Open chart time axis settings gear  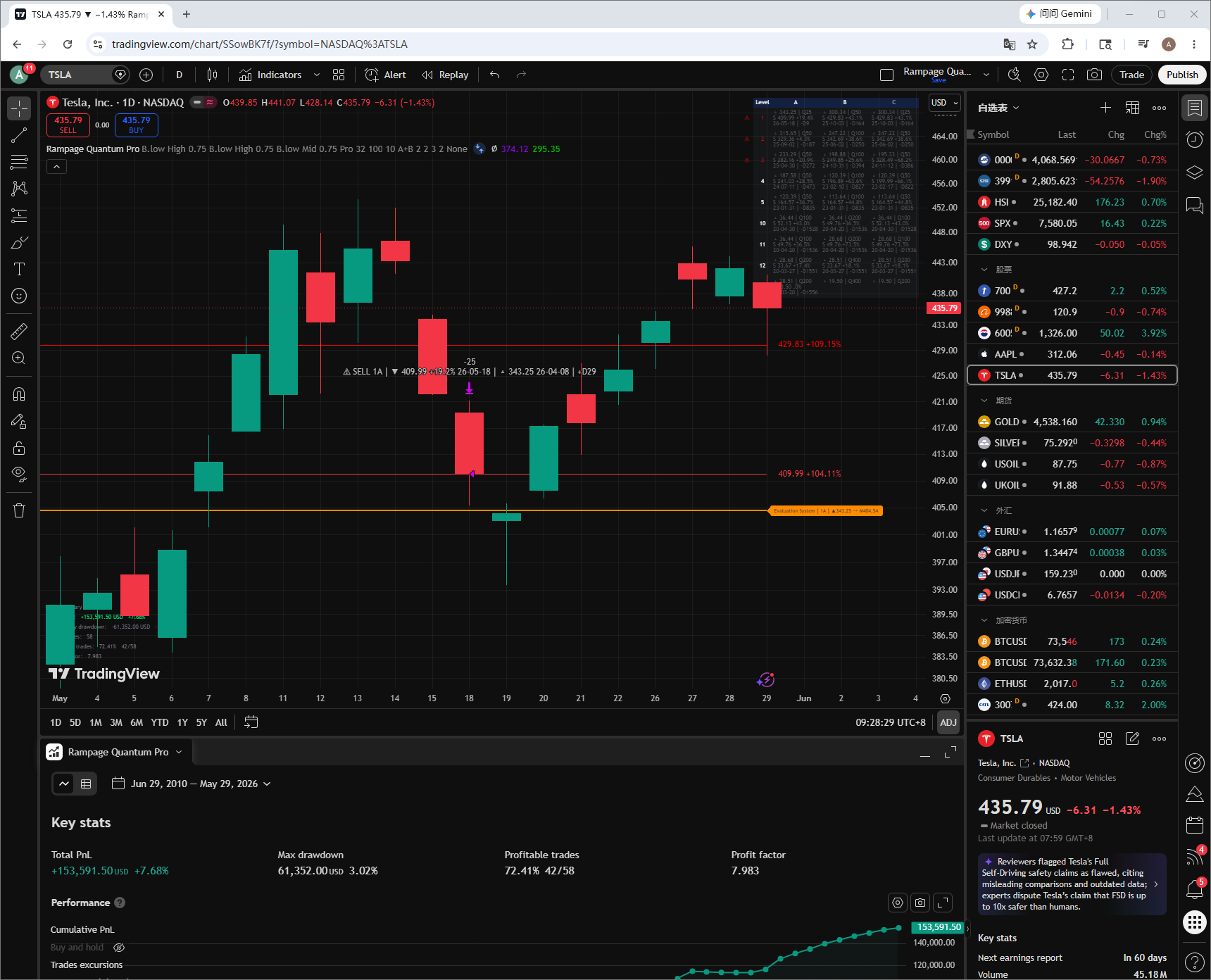[x=945, y=698]
